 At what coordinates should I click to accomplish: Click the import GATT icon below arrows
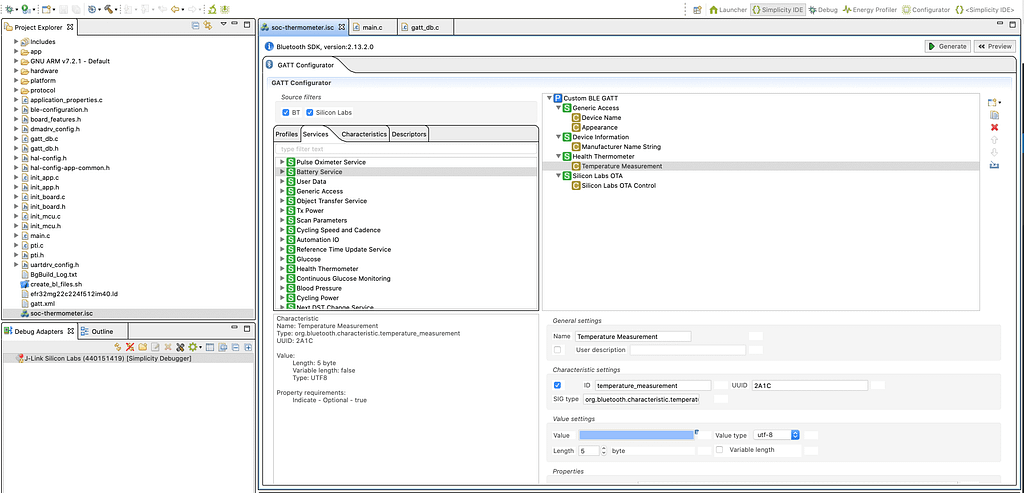(995, 165)
